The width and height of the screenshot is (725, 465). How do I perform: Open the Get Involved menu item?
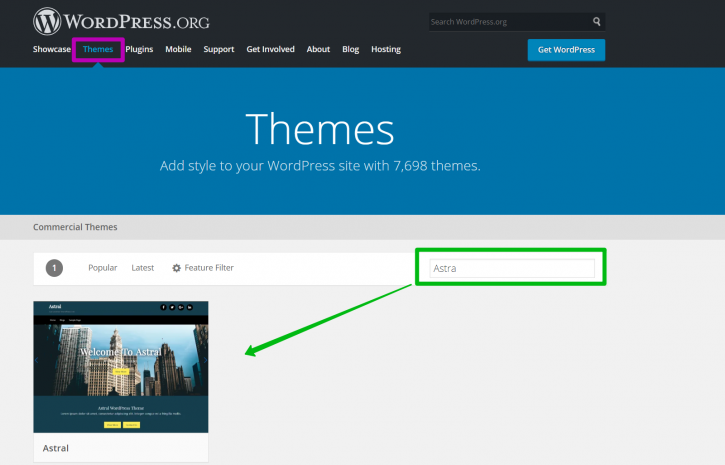270,49
